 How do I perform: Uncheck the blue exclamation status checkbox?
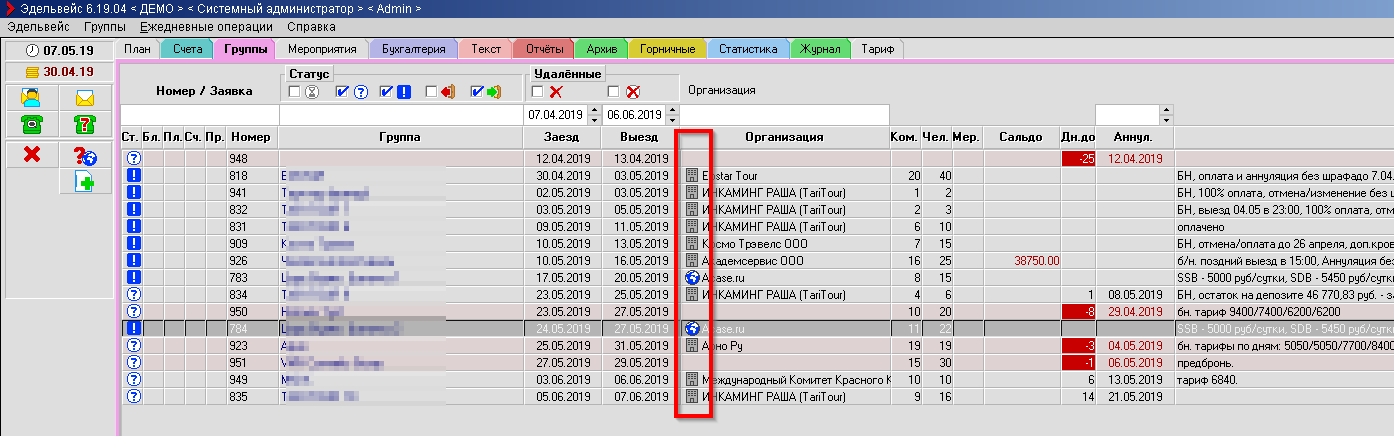(x=387, y=92)
